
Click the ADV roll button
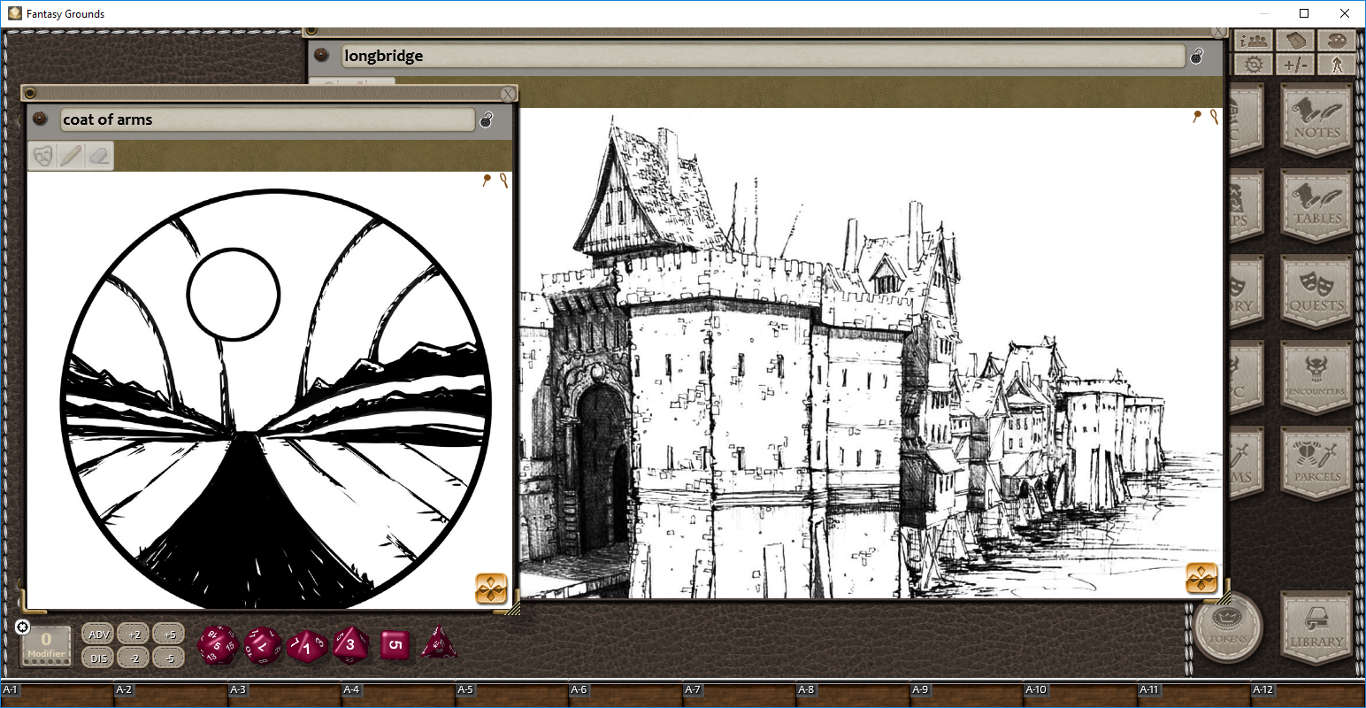point(97,634)
